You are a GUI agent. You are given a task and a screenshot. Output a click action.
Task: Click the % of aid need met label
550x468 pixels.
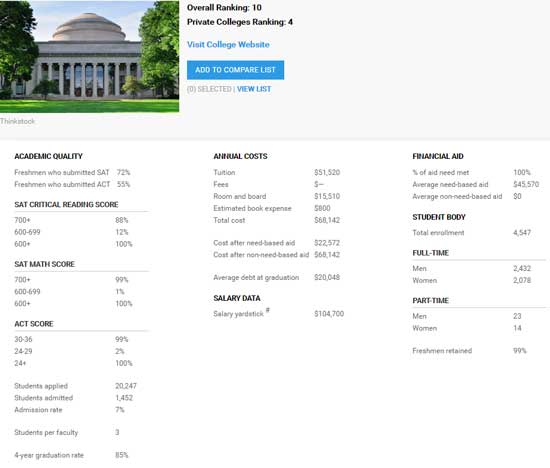coord(441,172)
